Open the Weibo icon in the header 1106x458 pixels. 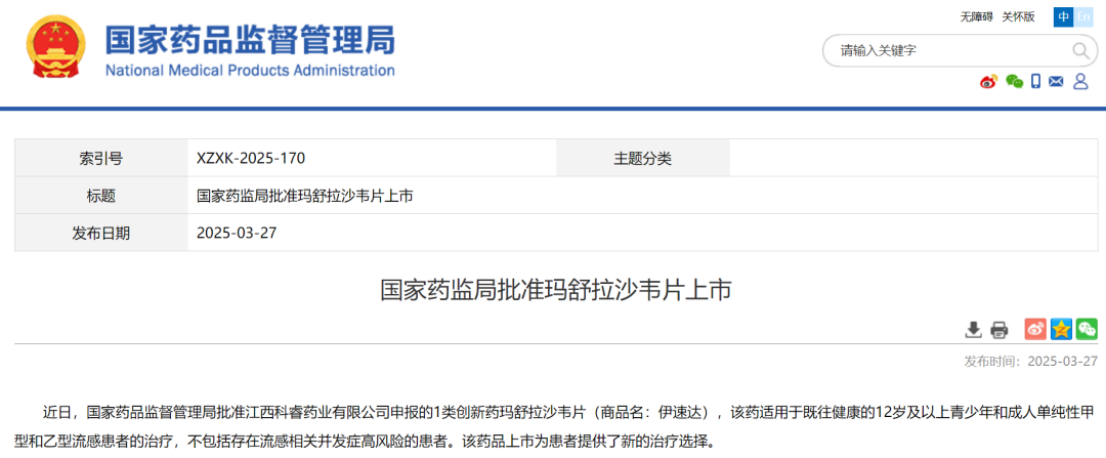pyautogui.click(x=988, y=82)
